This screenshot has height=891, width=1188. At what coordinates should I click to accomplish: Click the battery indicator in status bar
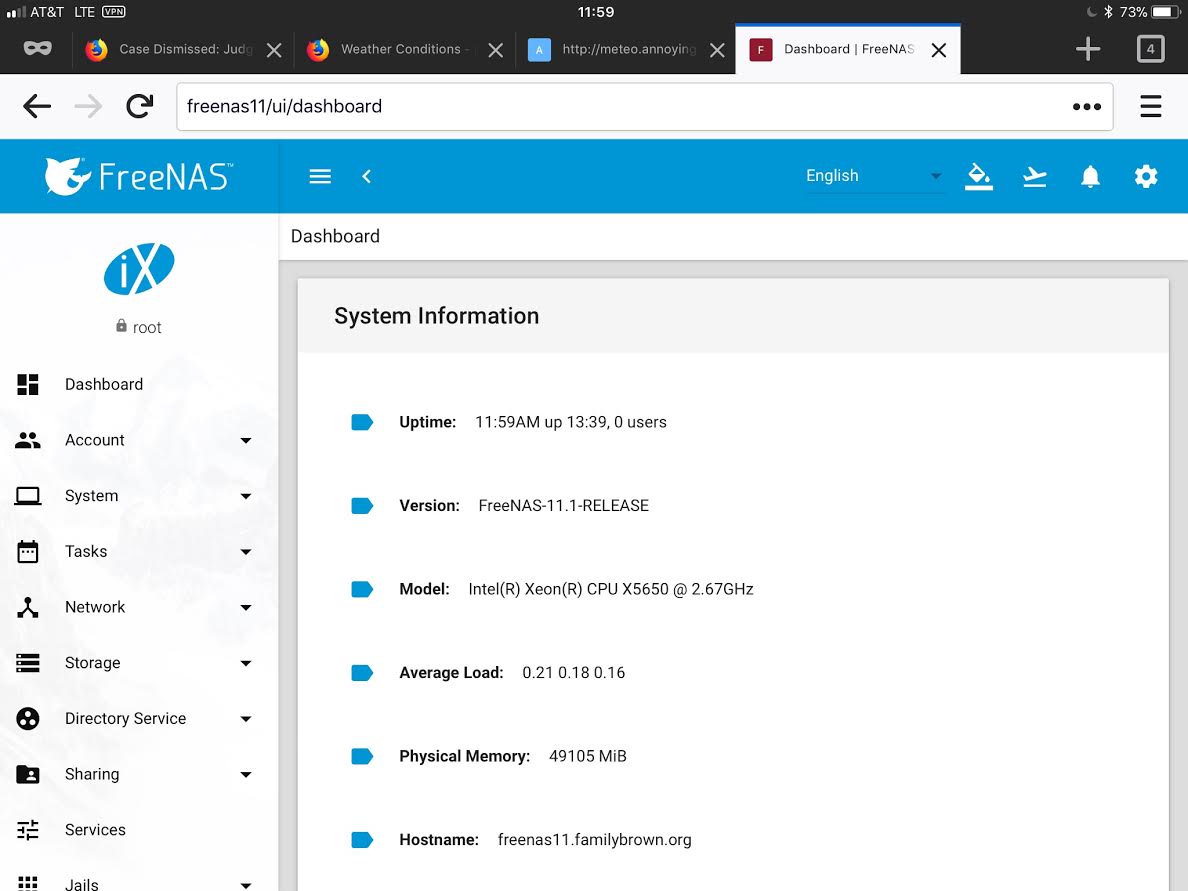(x=1166, y=12)
